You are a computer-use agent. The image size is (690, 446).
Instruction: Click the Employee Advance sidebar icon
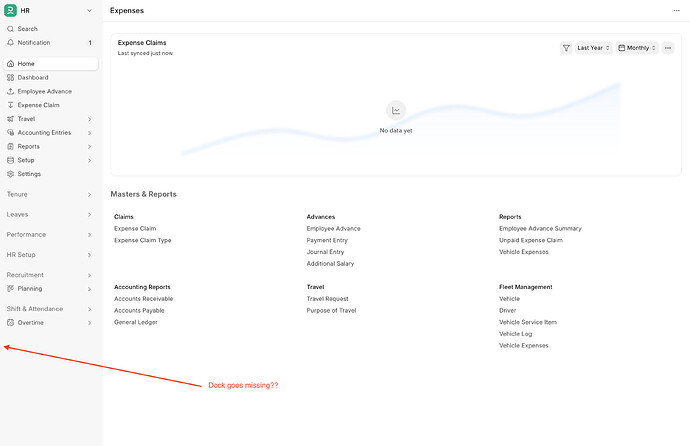[11, 91]
